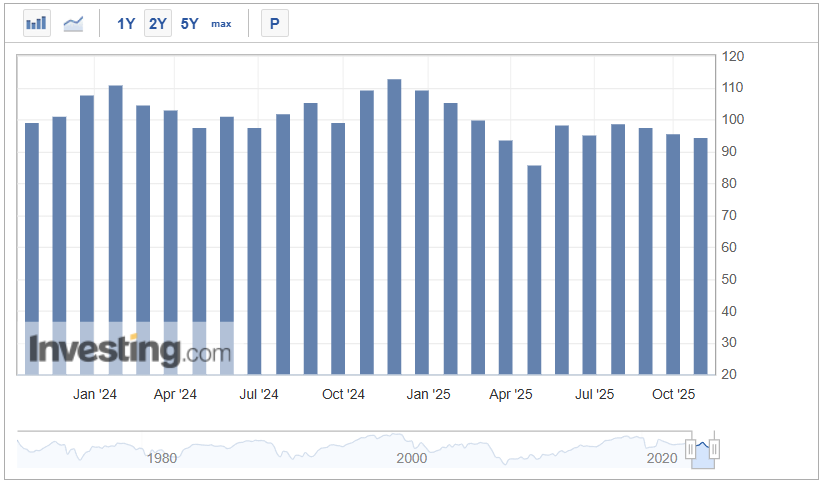823x482 pixels.
Task: Click the bar above the Jul '24 label
Action: tap(254, 250)
